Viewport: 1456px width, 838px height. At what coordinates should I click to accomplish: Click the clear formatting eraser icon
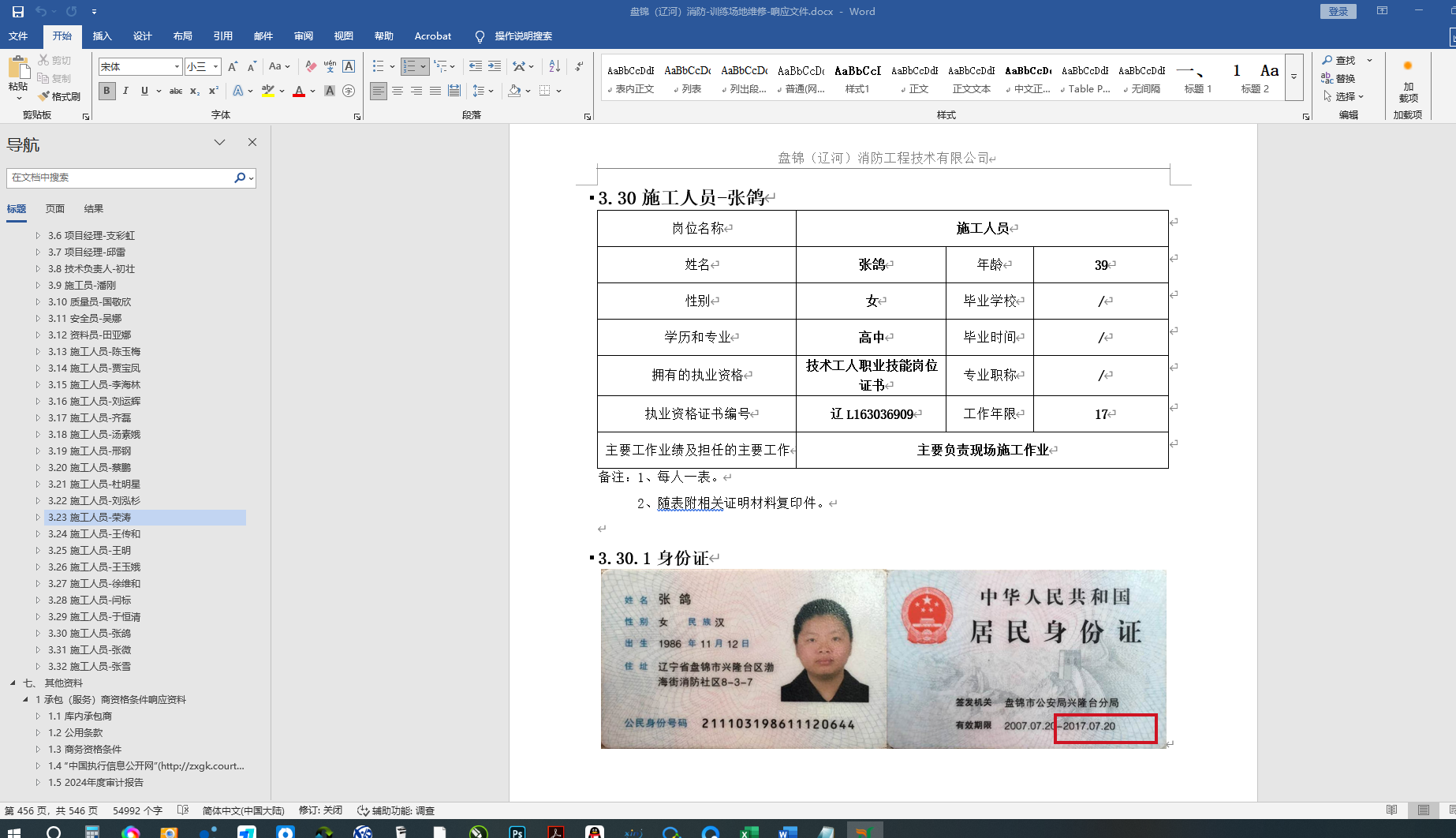click(x=311, y=67)
